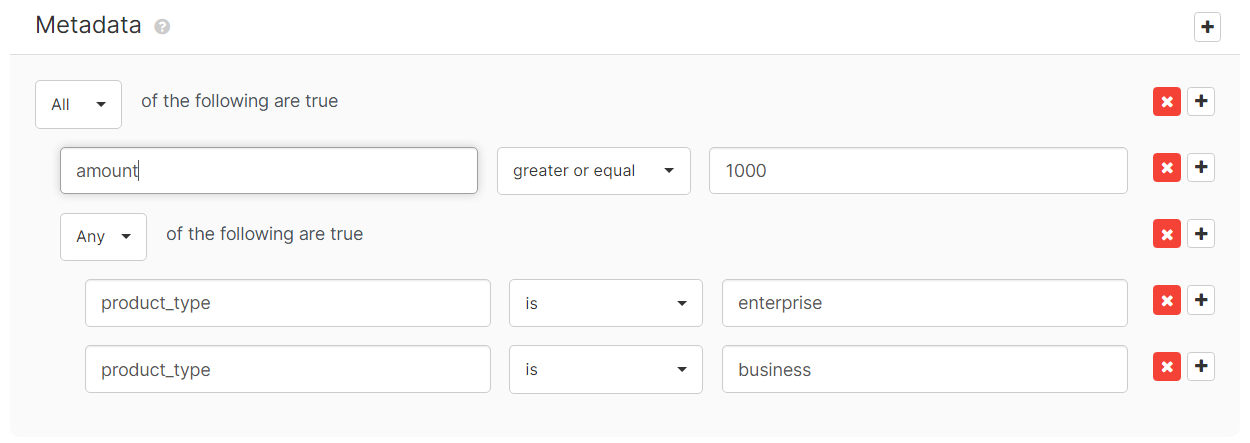Click the help icon beside Metadata heading
This screenshot has width=1250, height=443.
pos(162,27)
